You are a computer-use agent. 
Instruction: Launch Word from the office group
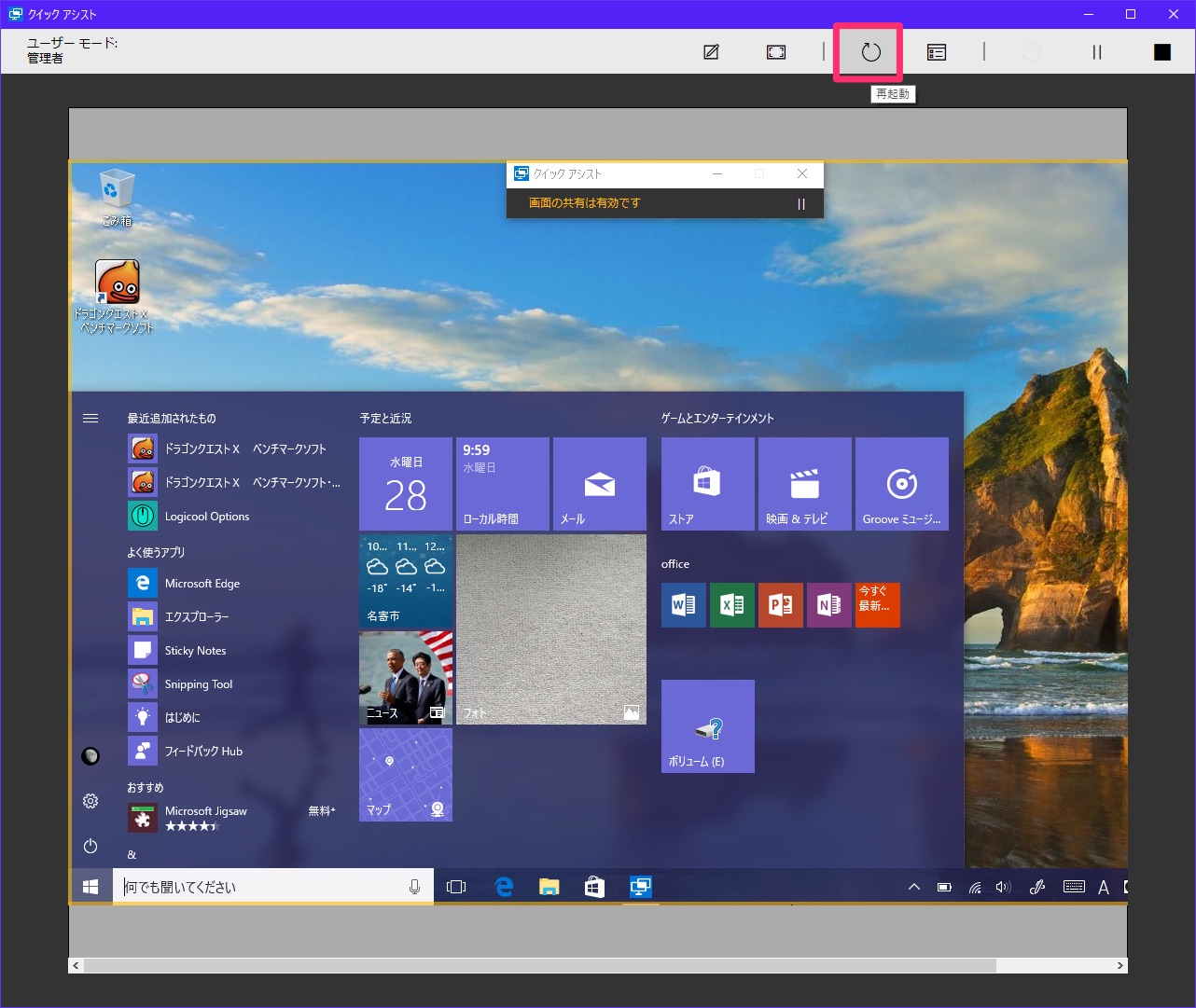(x=684, y=605)
